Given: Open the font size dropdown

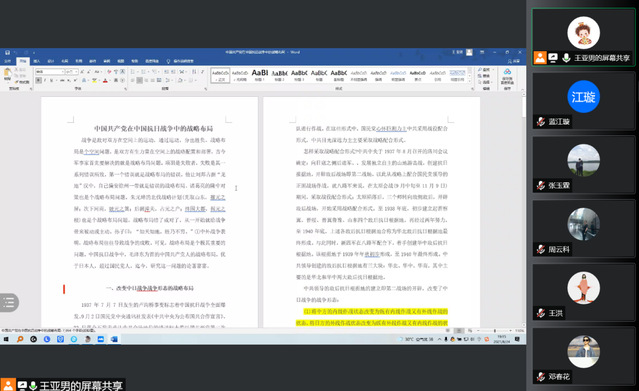Looking at the screenshot, I should tap(76, 72).
